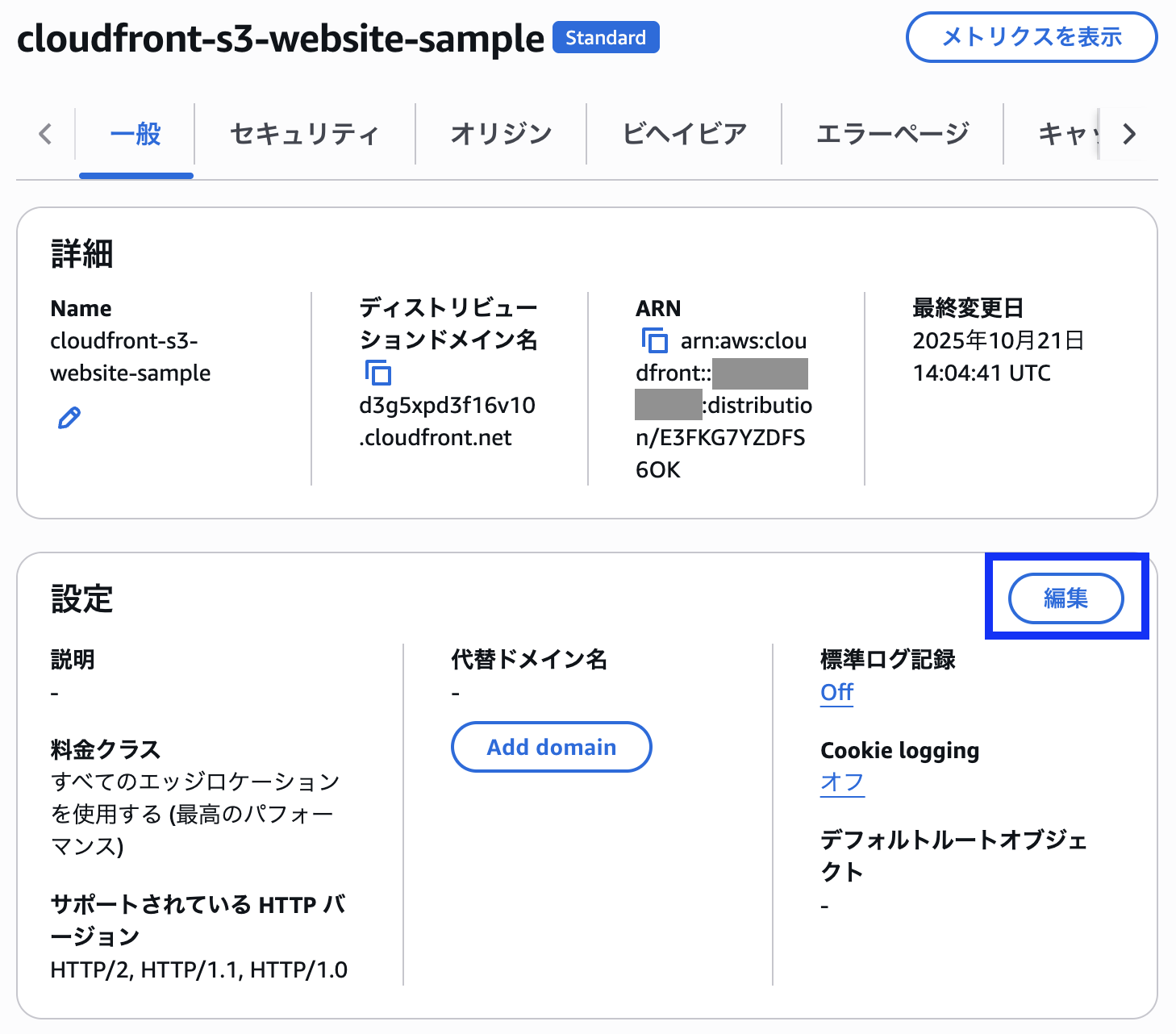This screenshot has width=1176, height=1034.
Task: Edit the distribution Name via the pencil icon
Action: pos(69,417)
